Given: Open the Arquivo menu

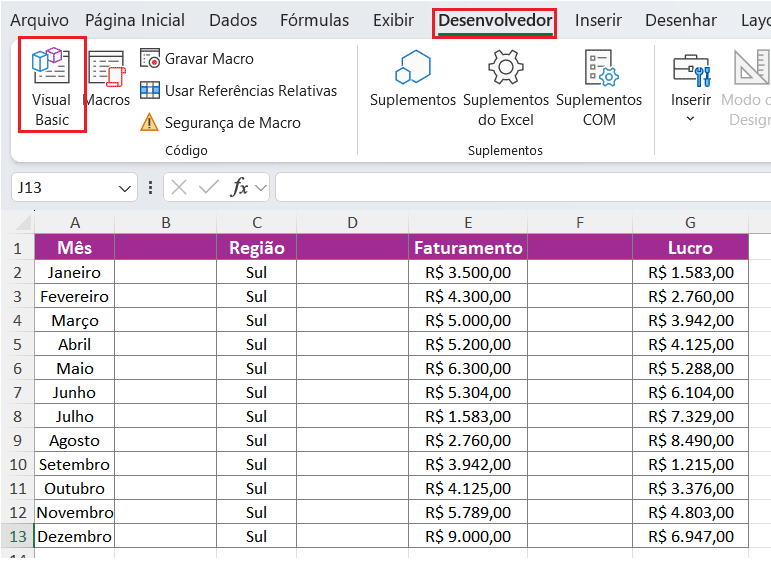Looking at the screenshot, I should pos(39,20).
